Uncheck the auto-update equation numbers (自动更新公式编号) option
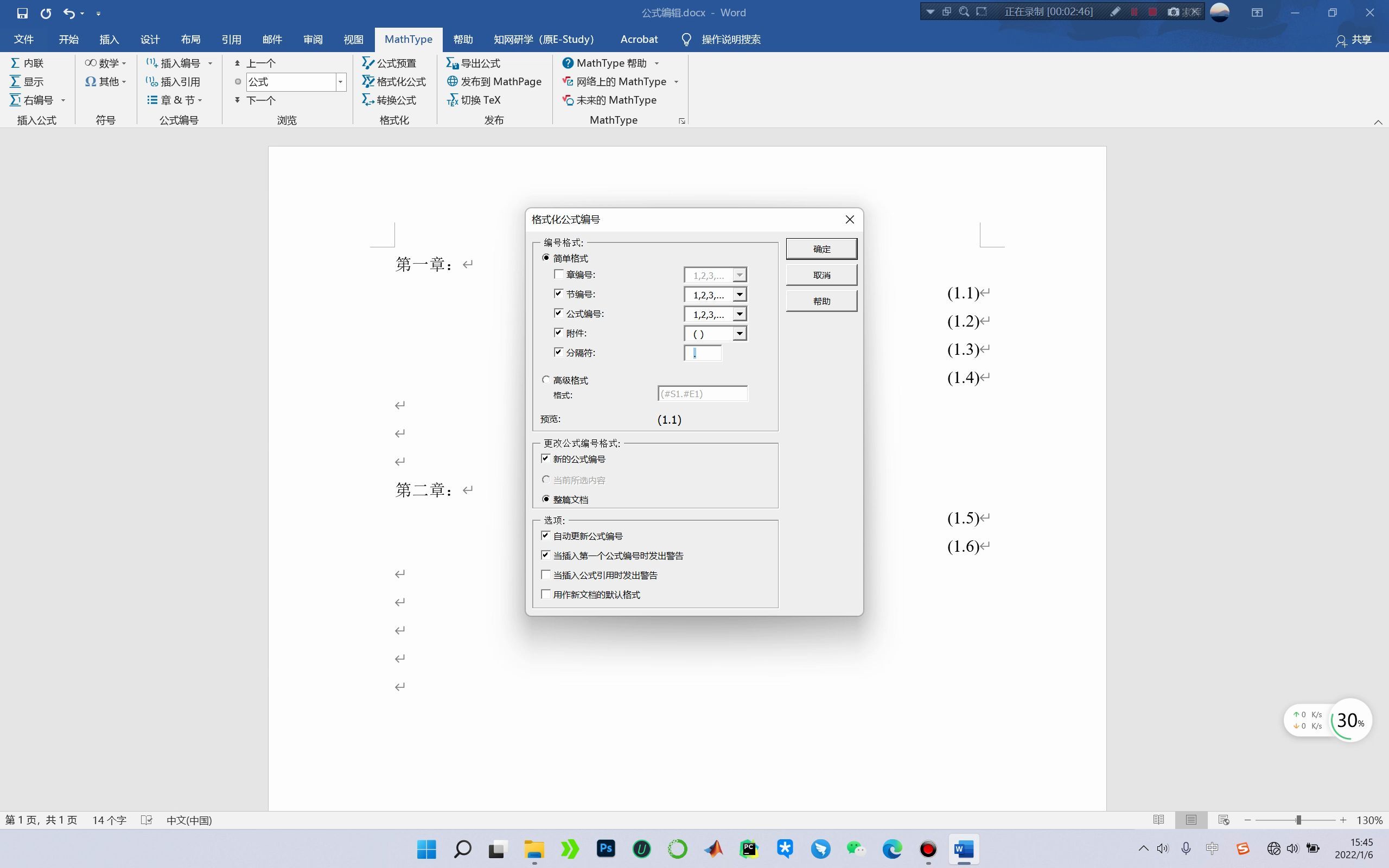Screen dimensions: 1389x868 546,535
